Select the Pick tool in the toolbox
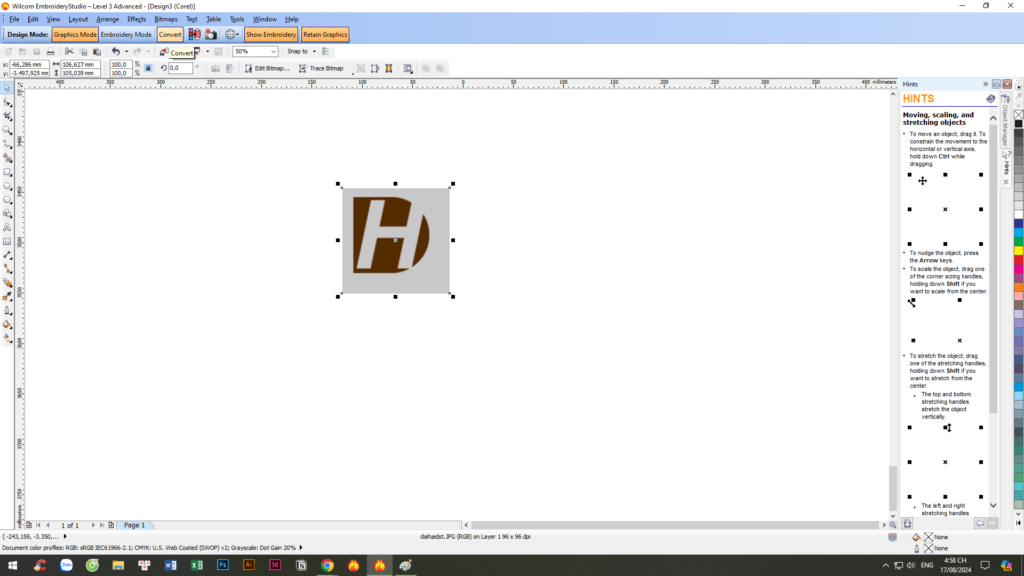1024x576 pixels. [7, 88]
